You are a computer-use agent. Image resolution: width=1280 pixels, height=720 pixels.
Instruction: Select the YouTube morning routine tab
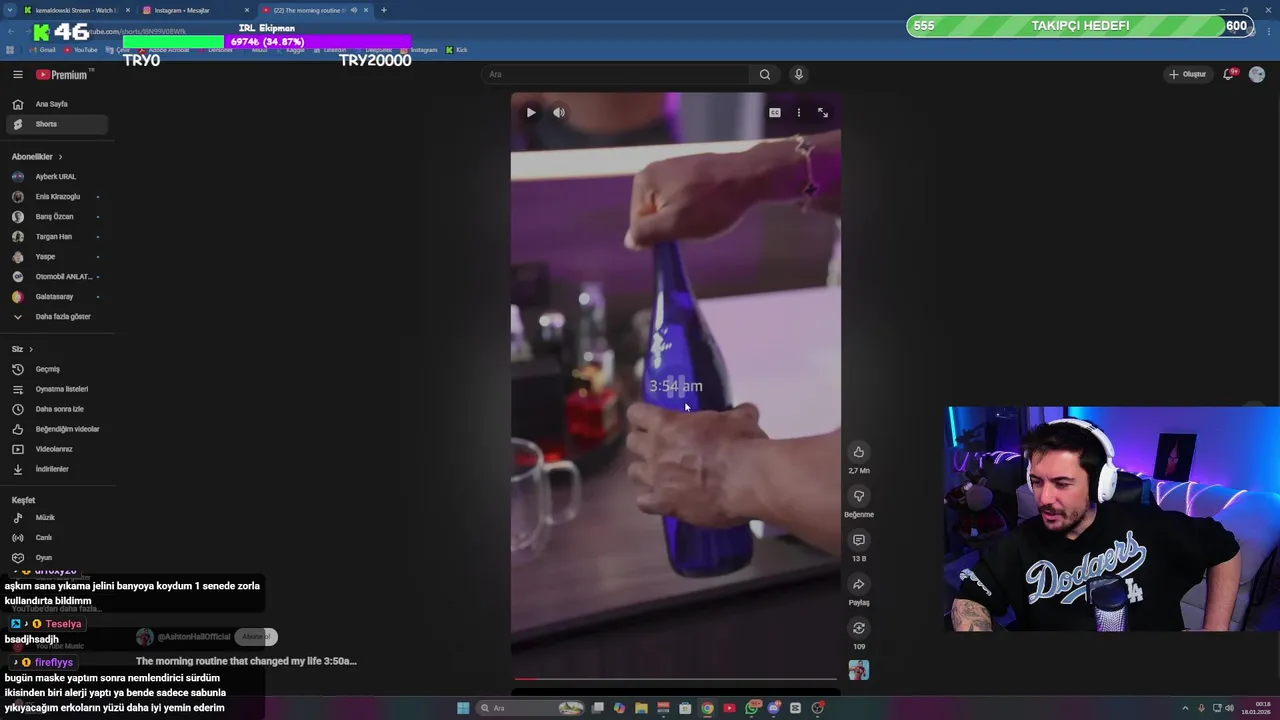coord(316,10)
